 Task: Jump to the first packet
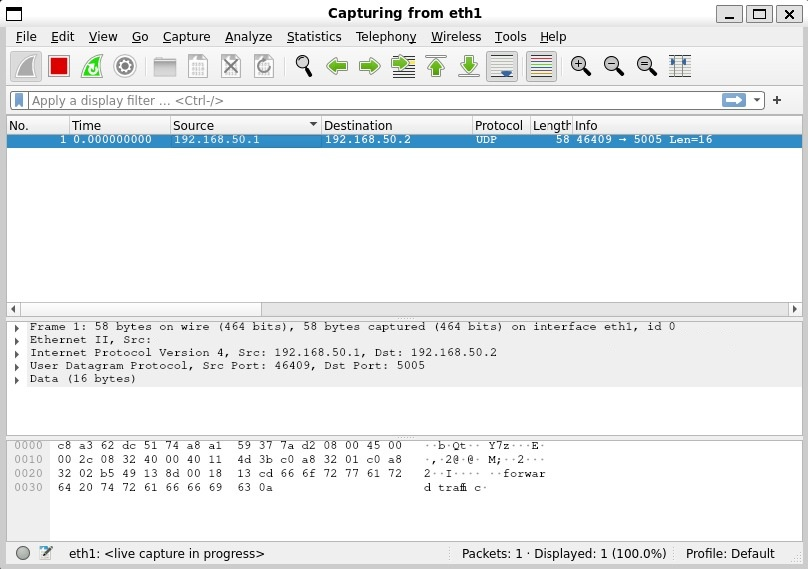click(x=436, y=66)
